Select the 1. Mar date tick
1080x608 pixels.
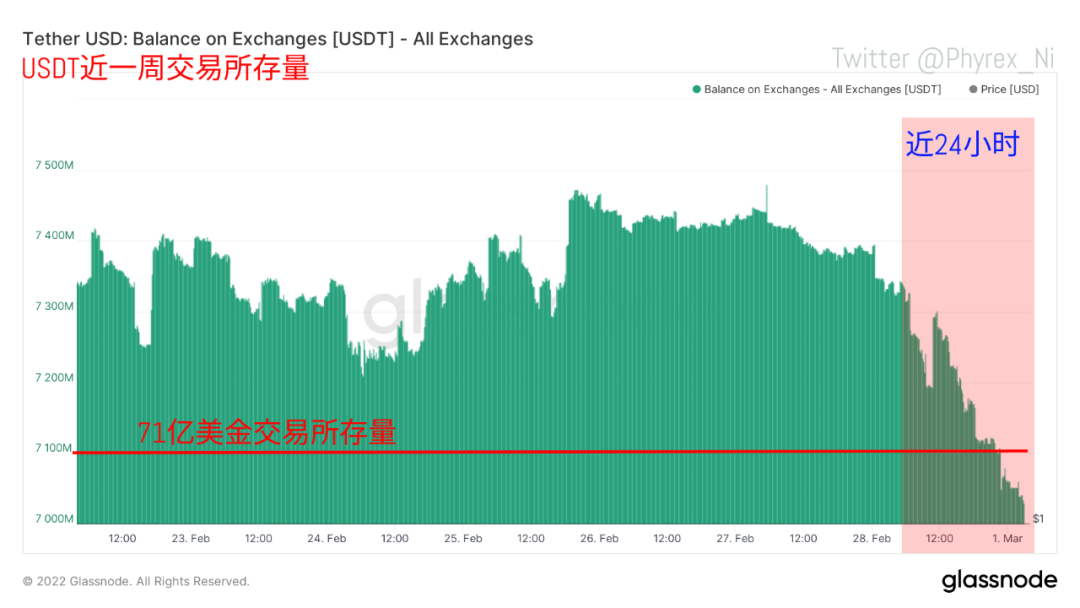point(1008,538)
